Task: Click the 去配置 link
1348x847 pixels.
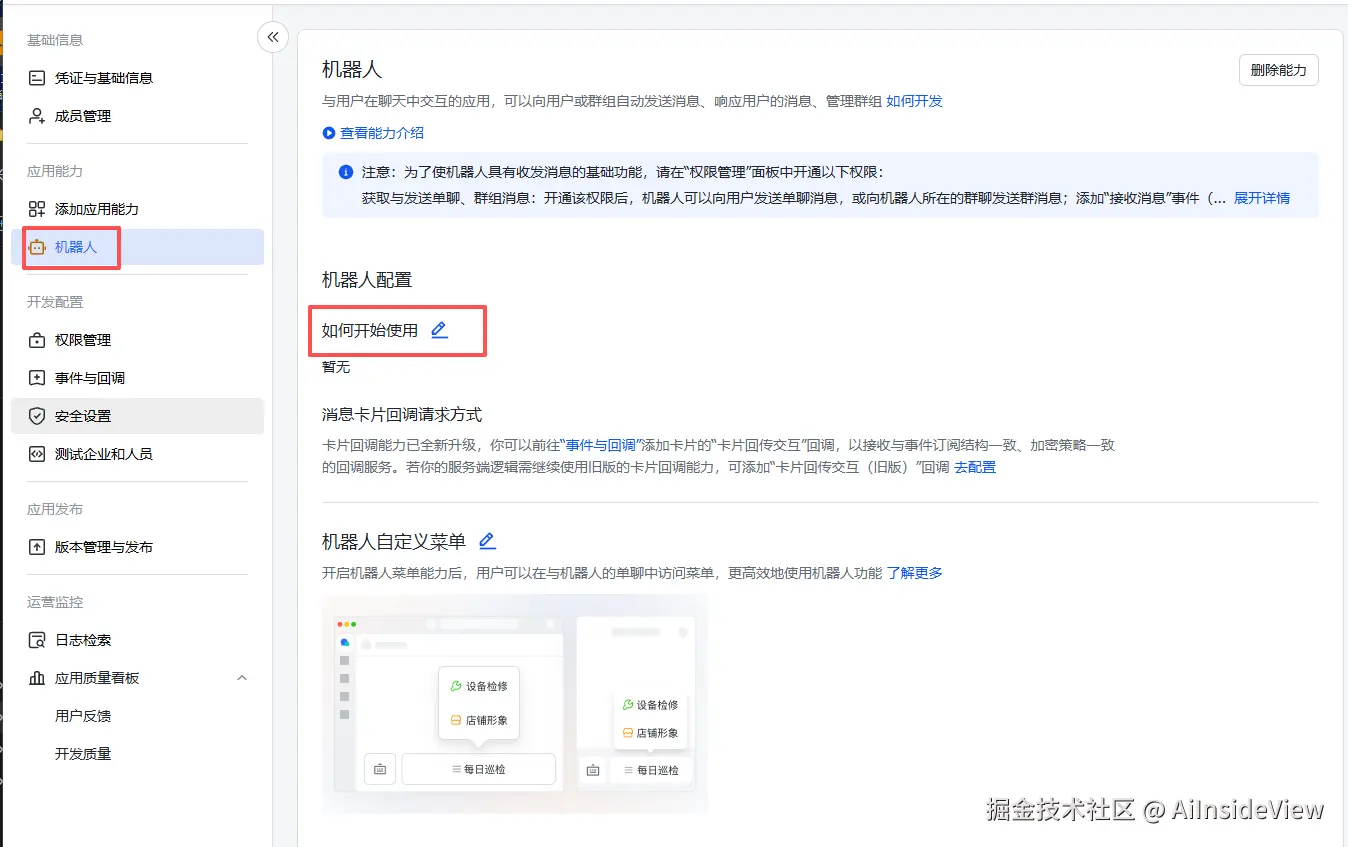Action: [975, 467]
